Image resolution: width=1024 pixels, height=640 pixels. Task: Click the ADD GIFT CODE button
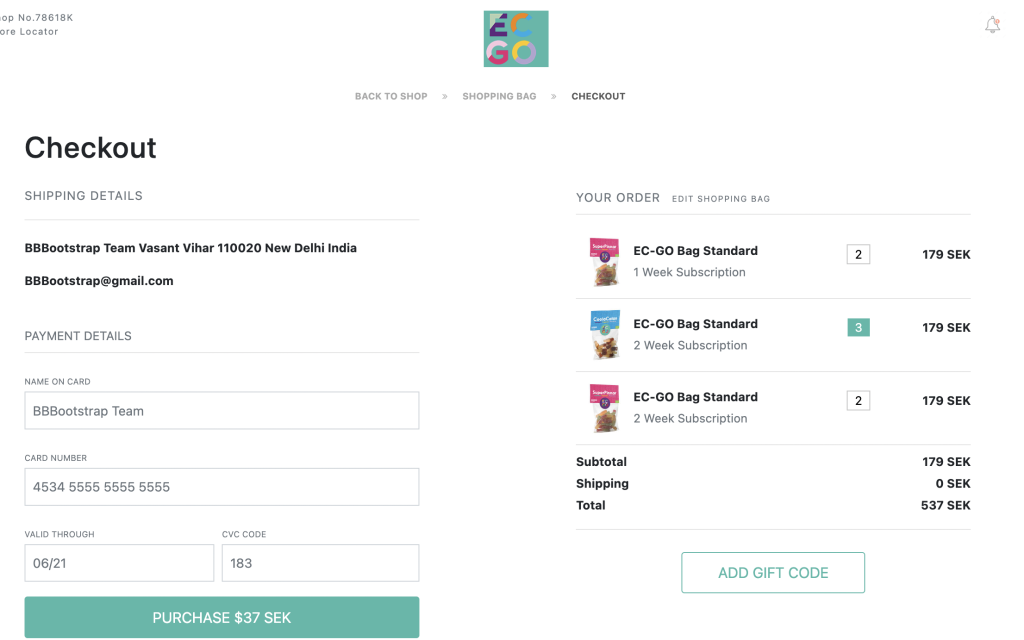click(772, 572)
